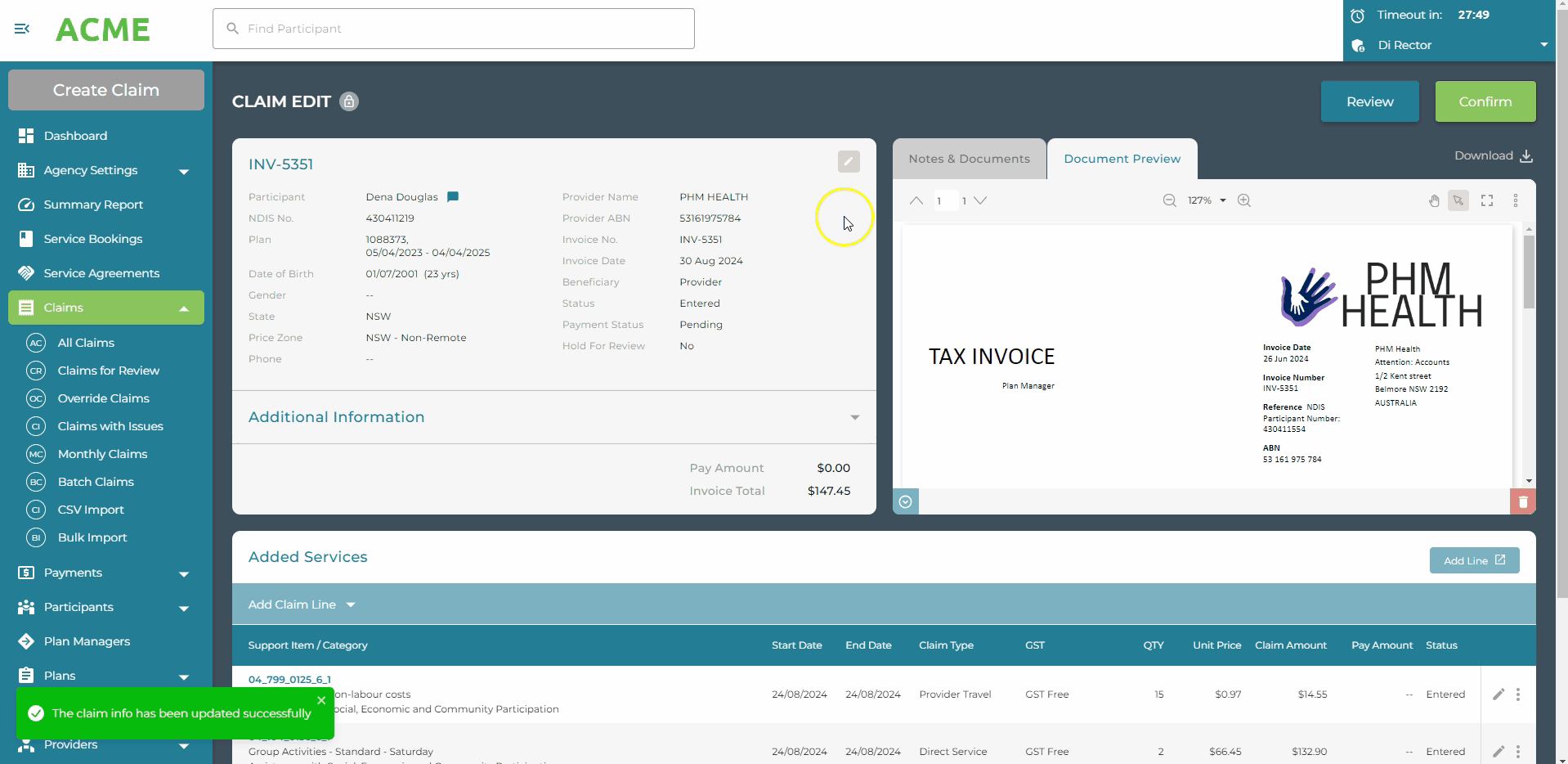The height and width of the screenshot is (764, 1568).
Task: Edit INV-5351 claim details with pencil icon
Action: click(x=849, y=162)
